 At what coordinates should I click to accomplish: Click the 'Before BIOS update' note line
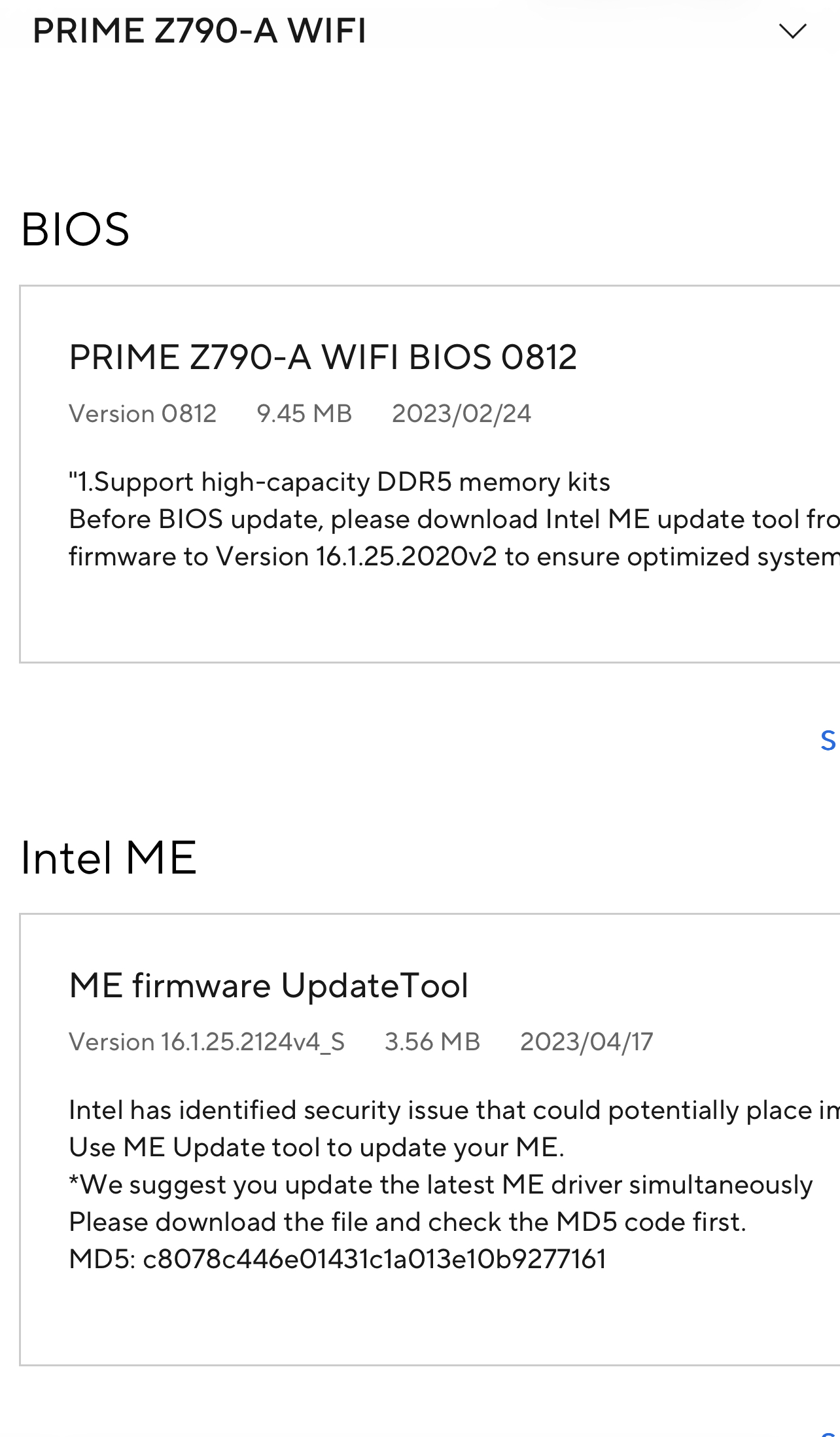[451, 520]
